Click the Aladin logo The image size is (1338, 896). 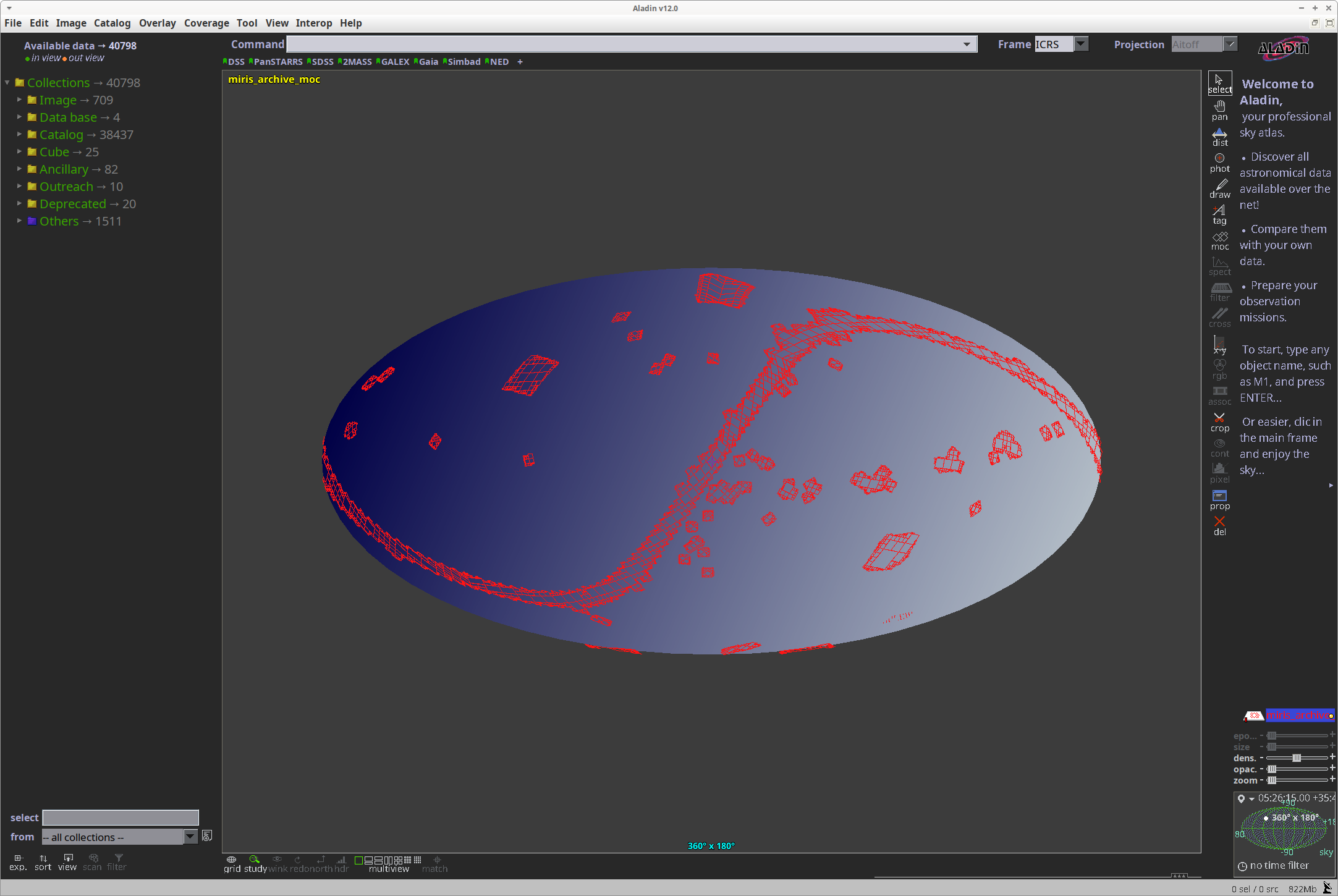1284,48
